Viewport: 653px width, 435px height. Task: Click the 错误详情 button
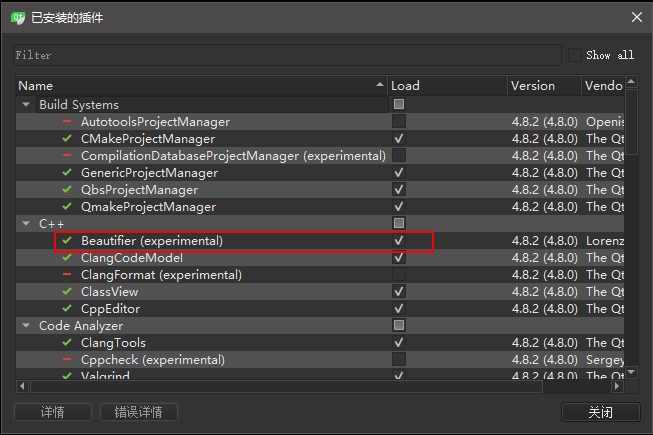[139, 412]
